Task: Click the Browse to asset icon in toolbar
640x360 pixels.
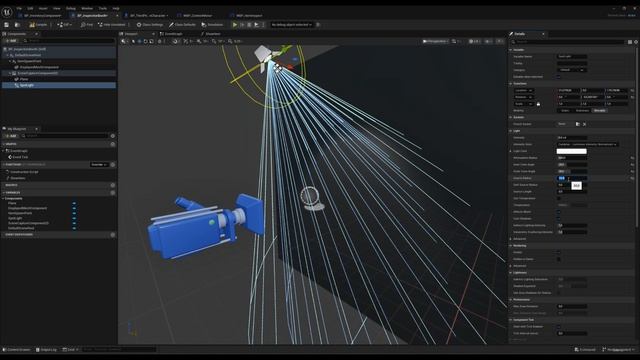Action: [x=17, y=25]
